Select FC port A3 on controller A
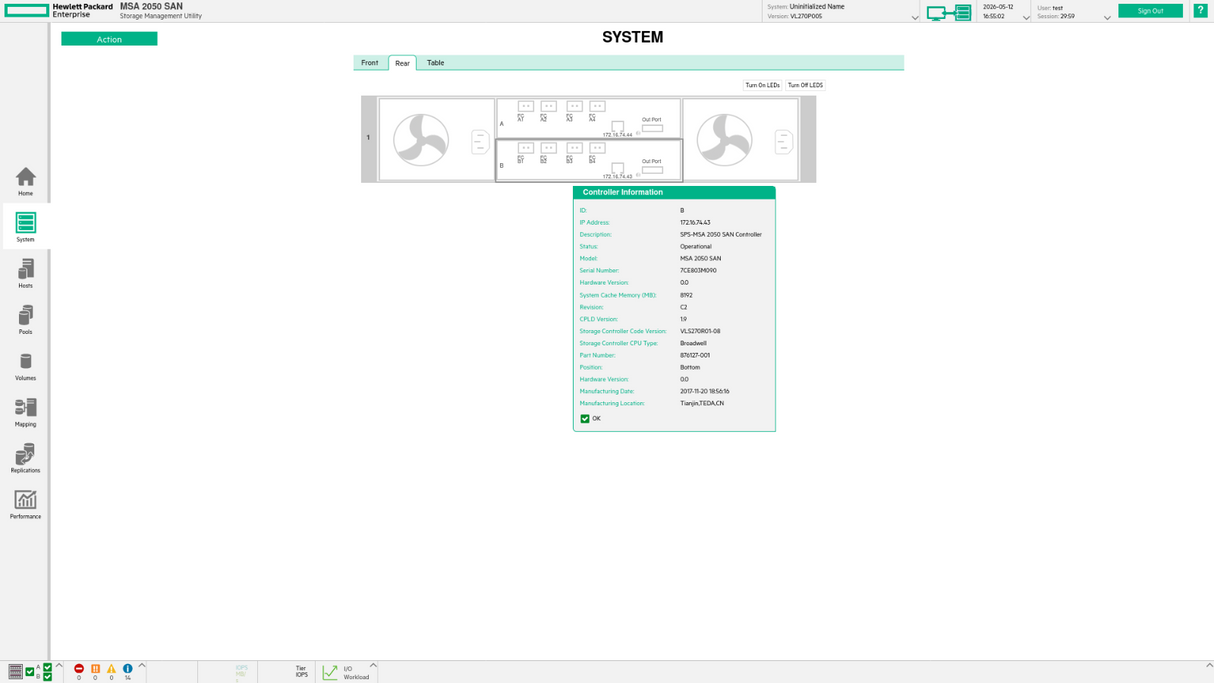The image size is (1214, 683). coord(574,106)
